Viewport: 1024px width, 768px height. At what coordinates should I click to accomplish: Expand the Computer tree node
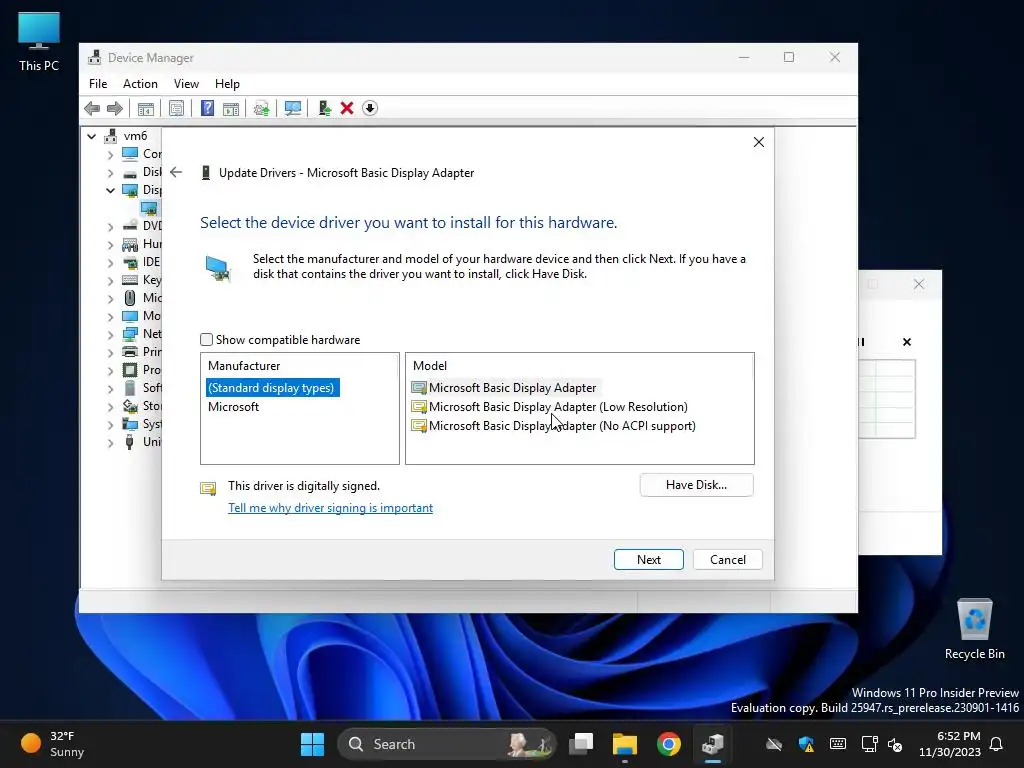[x=110, y=155]
